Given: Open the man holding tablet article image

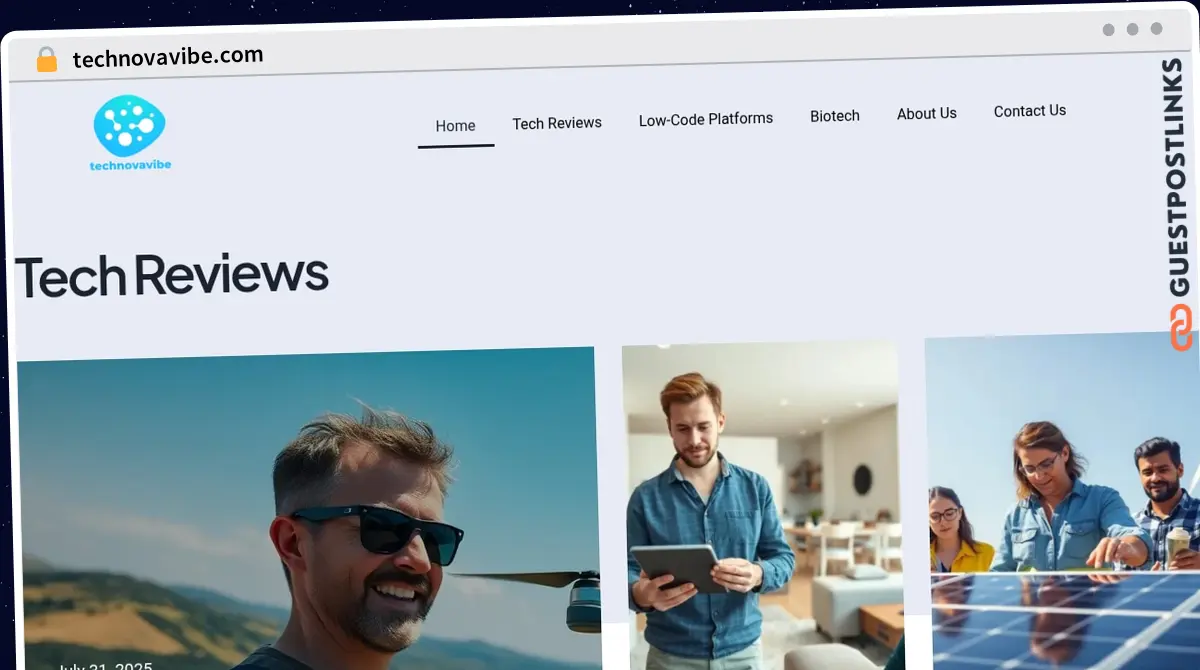Looking at the screenshot, I should (x=763, y=506).
